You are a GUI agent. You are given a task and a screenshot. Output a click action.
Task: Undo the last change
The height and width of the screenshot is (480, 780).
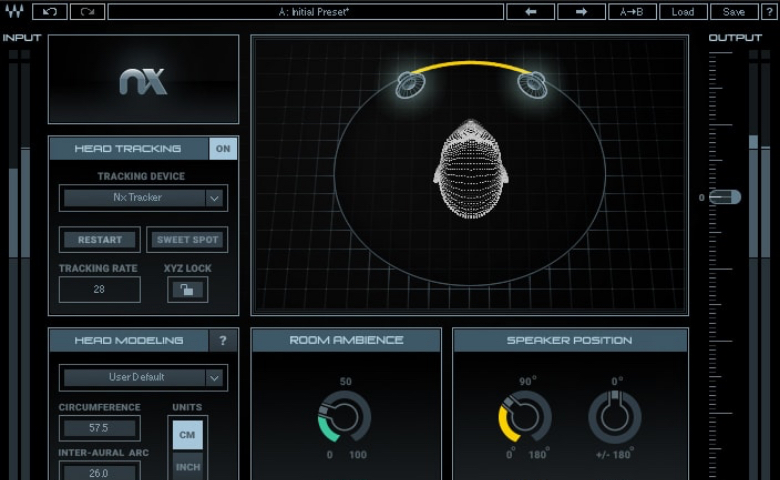[x=50, y=11]
